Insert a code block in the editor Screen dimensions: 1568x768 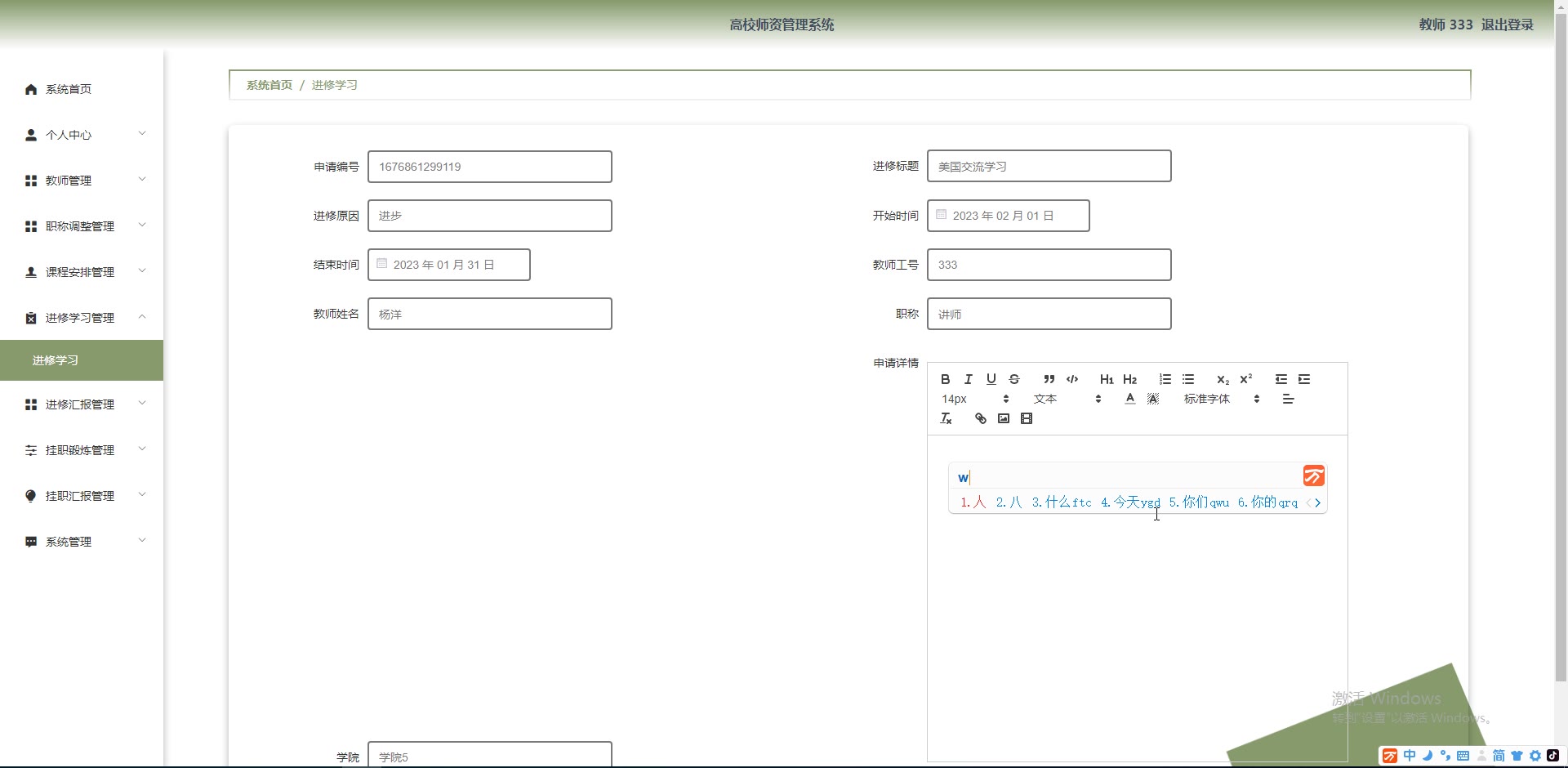(1072, 379)
